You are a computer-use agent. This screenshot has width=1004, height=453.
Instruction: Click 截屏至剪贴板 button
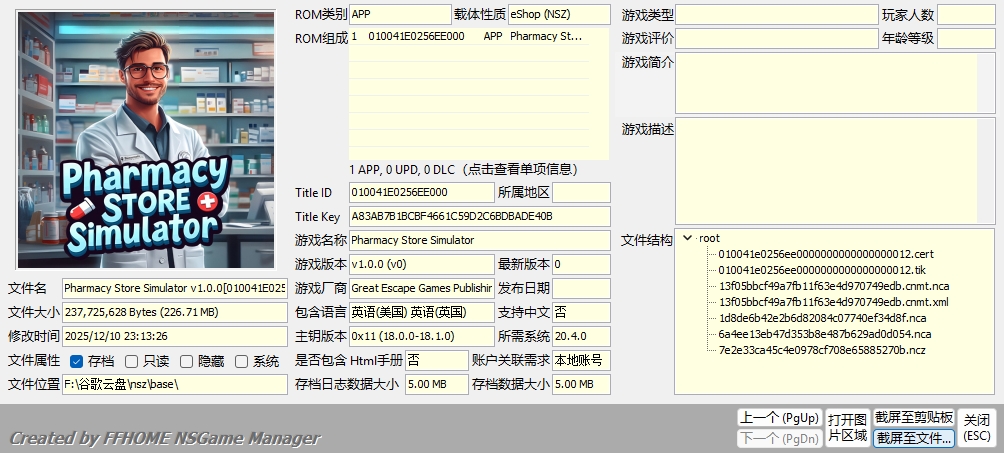[x=914, y=418]
